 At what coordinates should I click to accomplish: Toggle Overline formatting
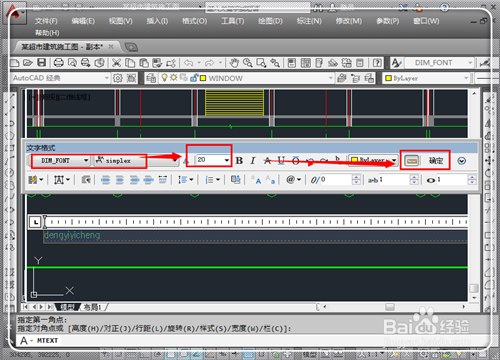tap(295, 161)
